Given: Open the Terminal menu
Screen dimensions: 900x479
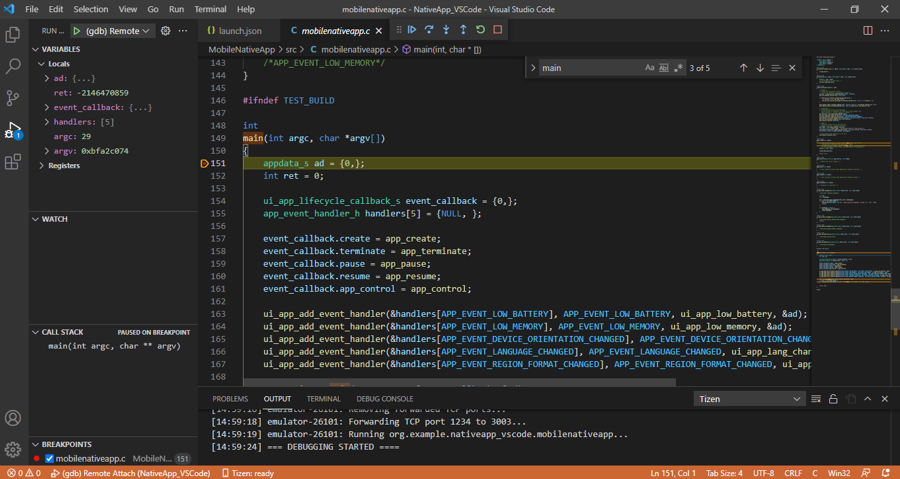Looking at the screenshot, I should [x=210, y=9].
